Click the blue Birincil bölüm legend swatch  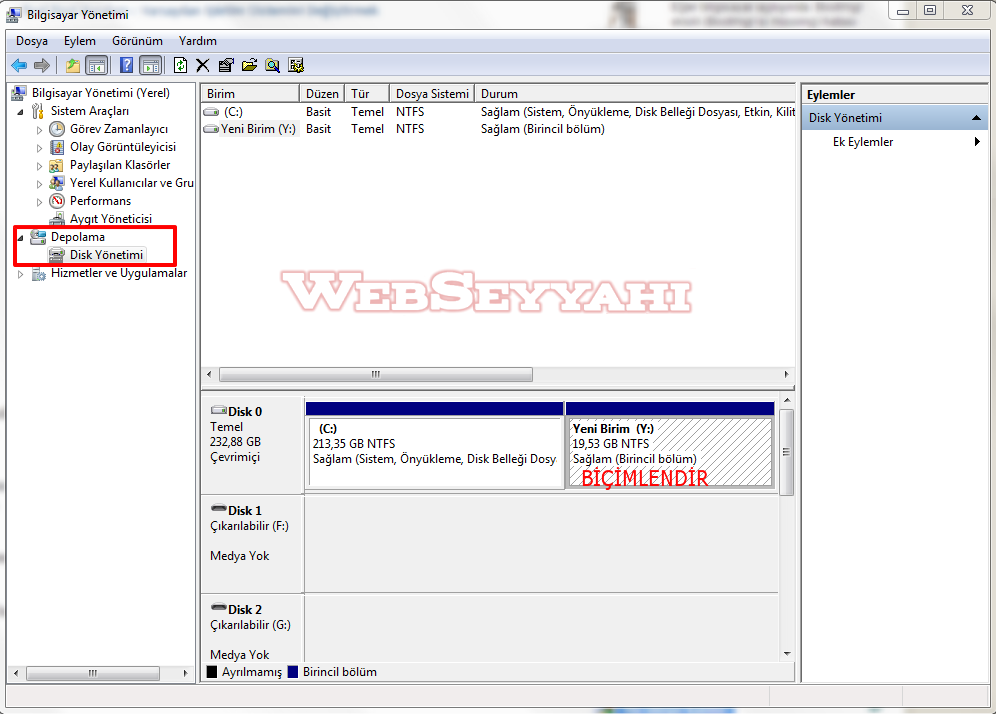point(293,672)
